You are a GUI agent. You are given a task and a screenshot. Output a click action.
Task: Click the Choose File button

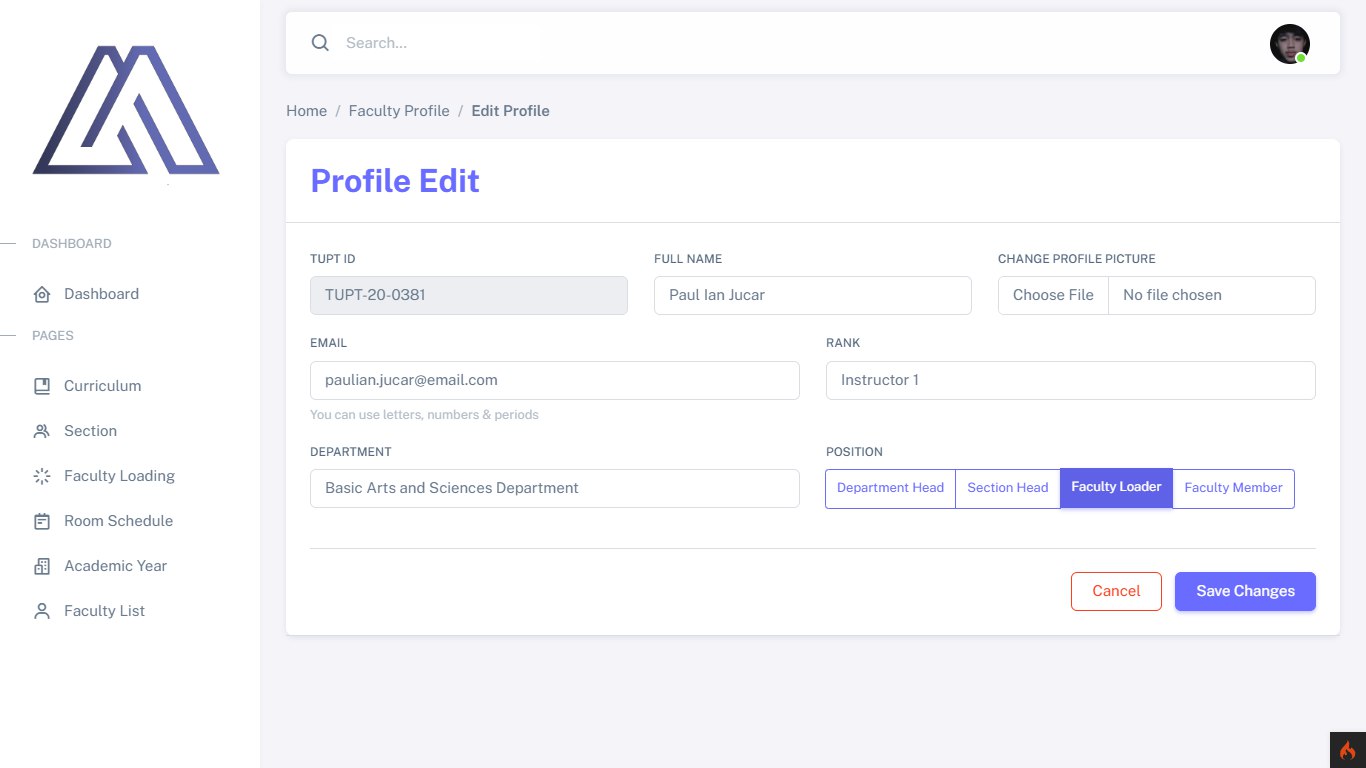1053,295
